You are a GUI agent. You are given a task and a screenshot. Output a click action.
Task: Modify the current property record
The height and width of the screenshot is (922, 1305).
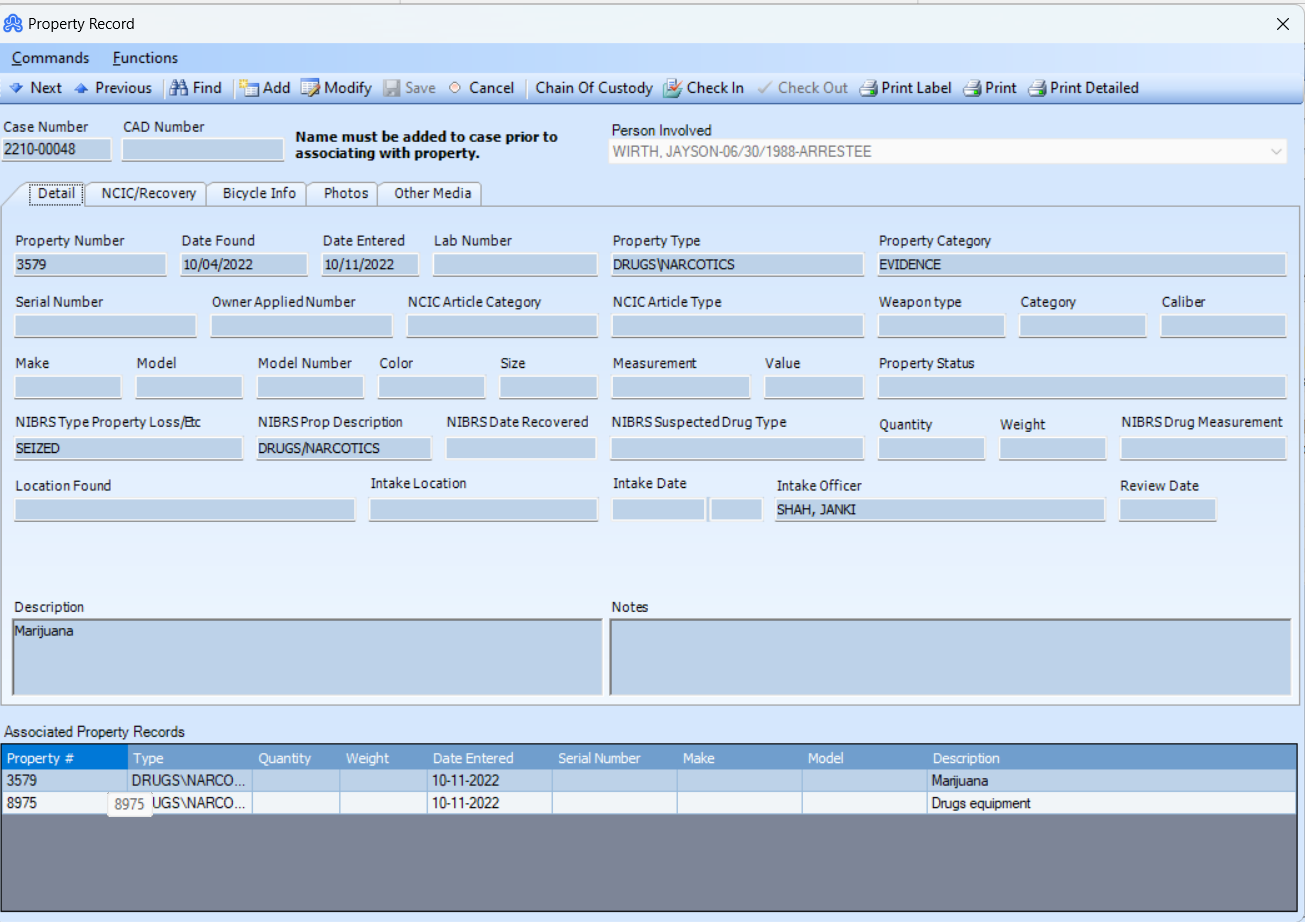pos(336,88)
